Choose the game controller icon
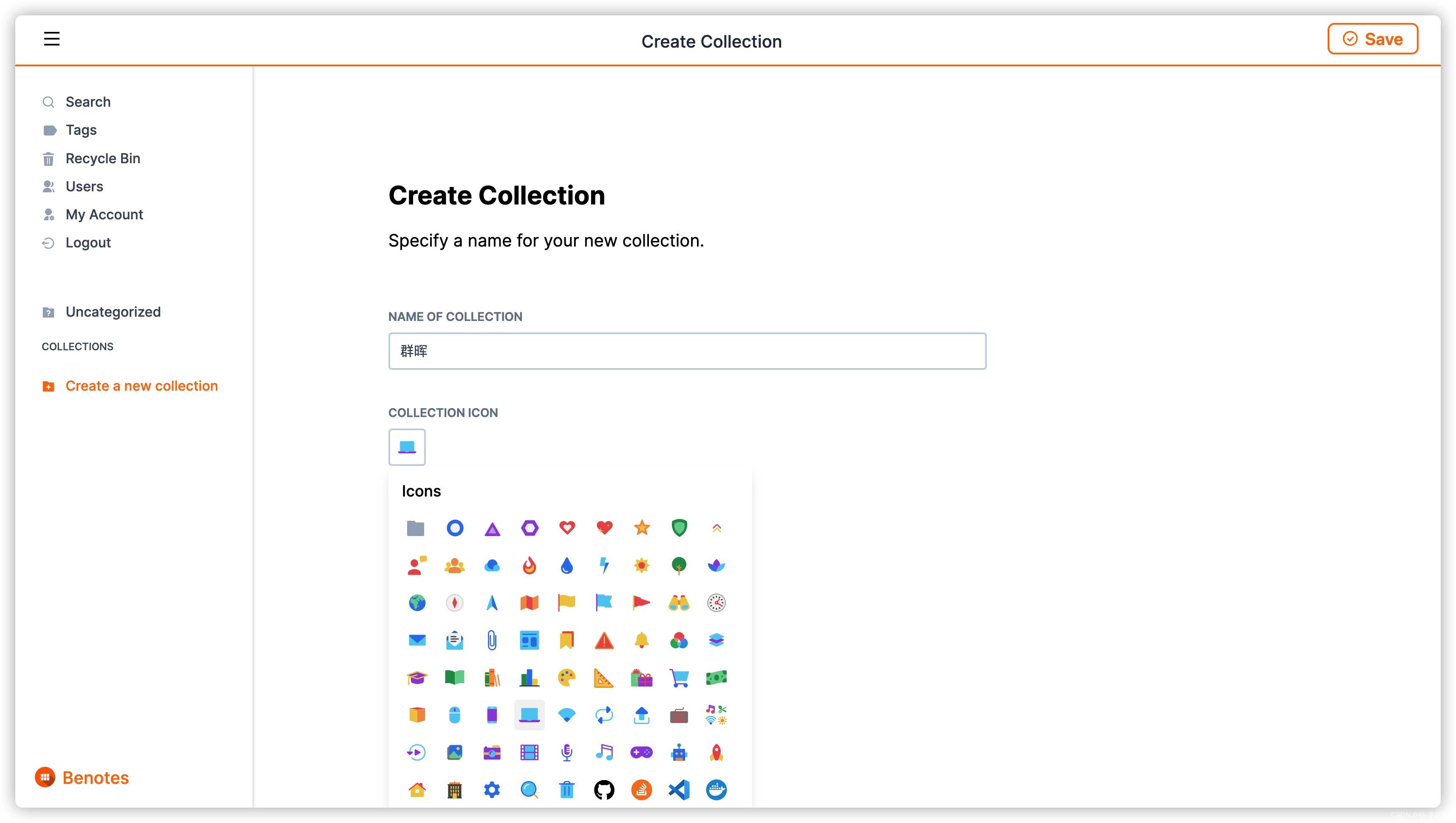This screenshot has width=1456, height=823. [642, 752]
